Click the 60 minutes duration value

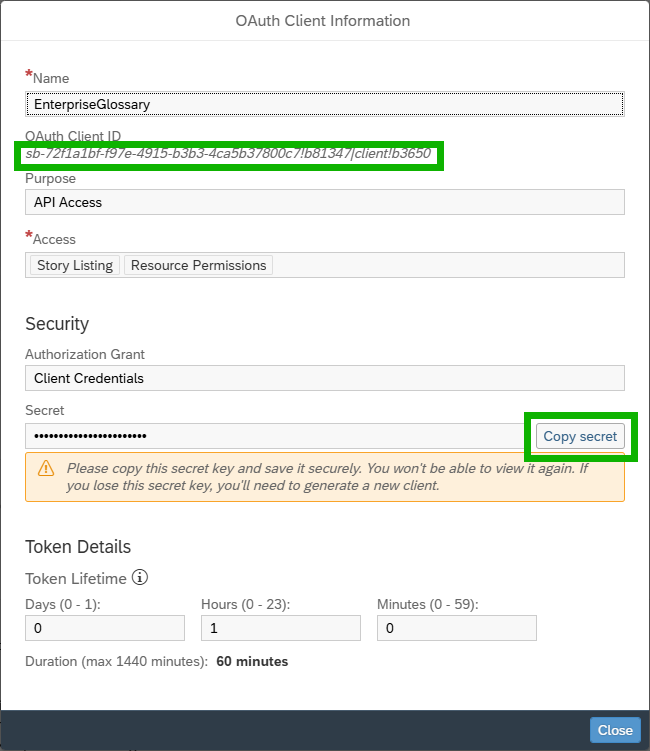coord(252,661)
